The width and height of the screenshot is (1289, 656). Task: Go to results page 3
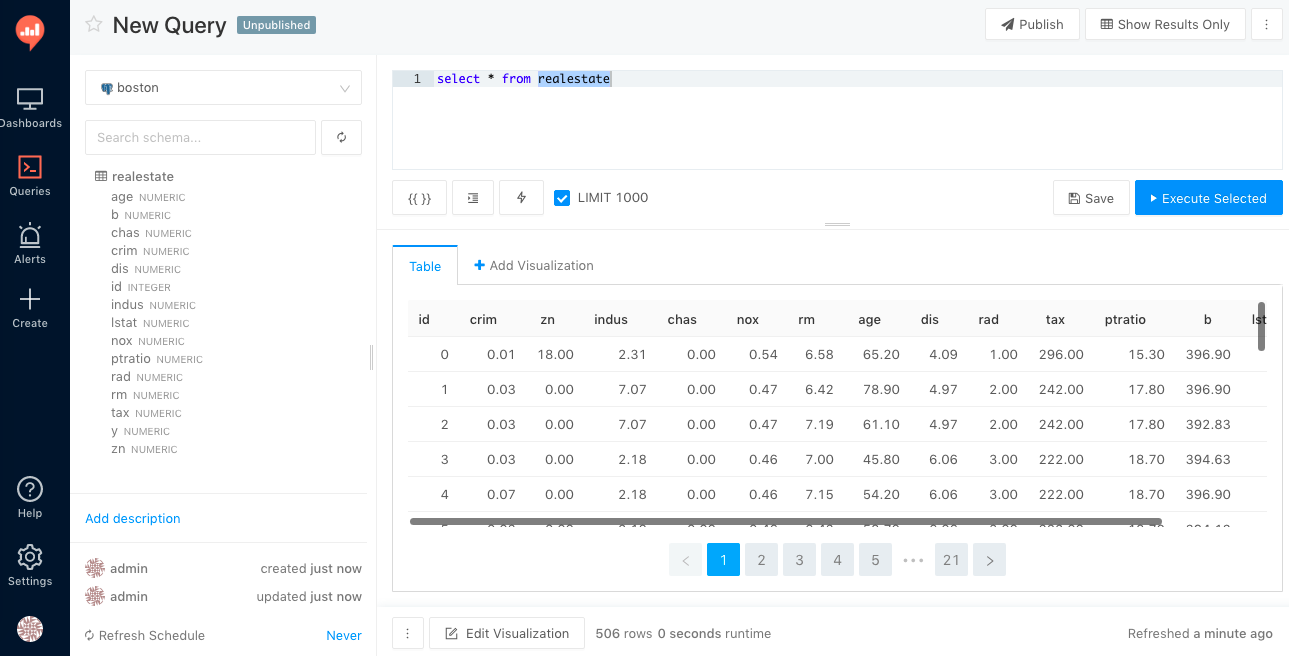pyautogui.click(x=799, y=560)
